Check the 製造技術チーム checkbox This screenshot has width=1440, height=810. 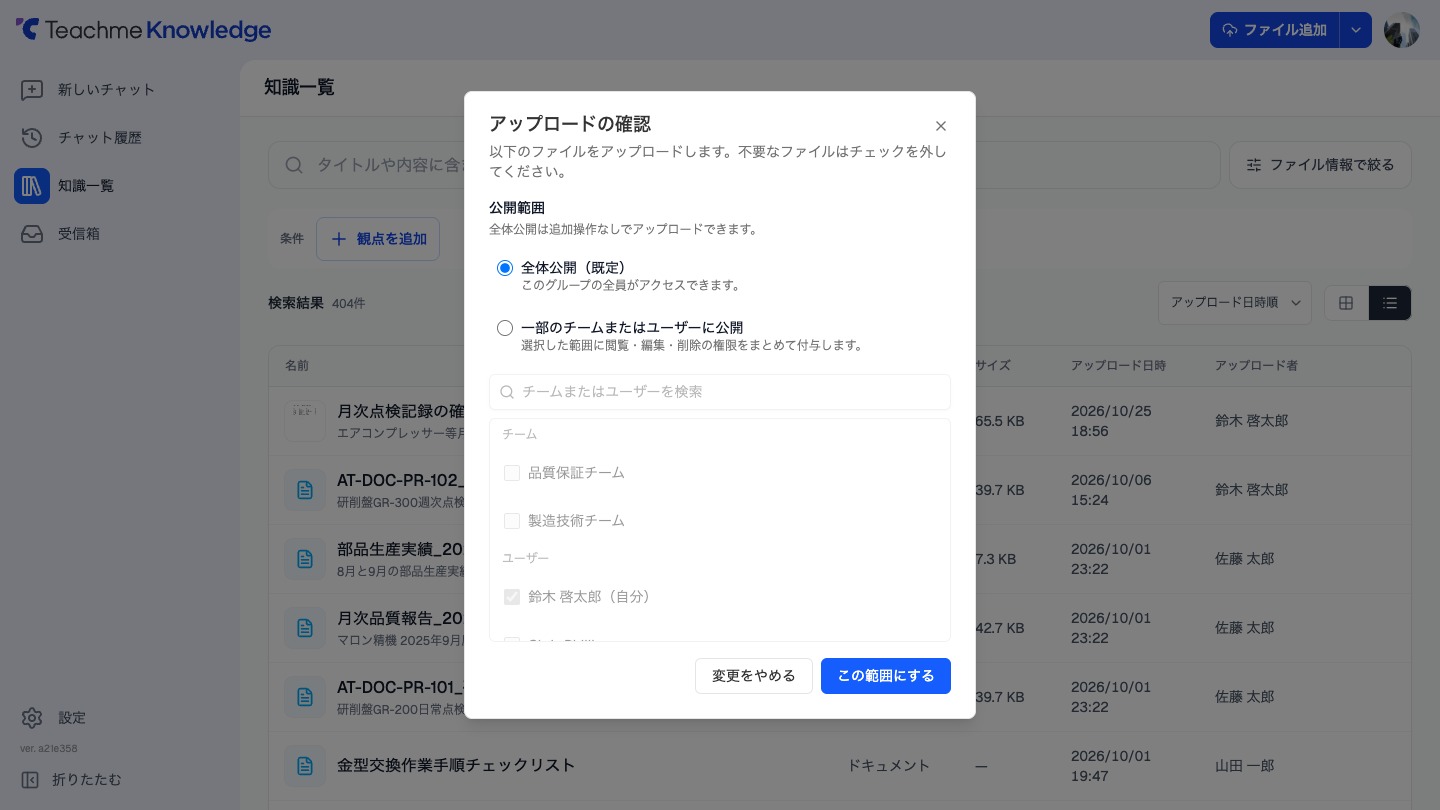tap(512, 521)
